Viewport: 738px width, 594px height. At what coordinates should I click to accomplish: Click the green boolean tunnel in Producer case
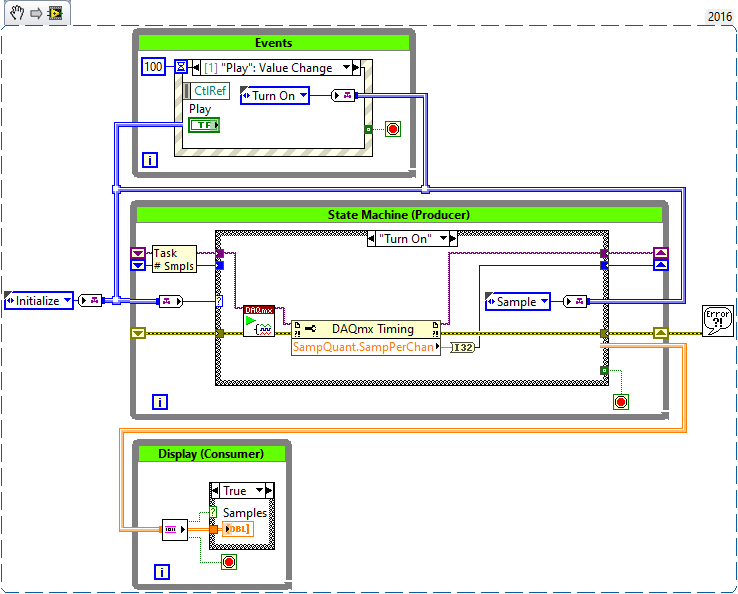coord(604,370)
